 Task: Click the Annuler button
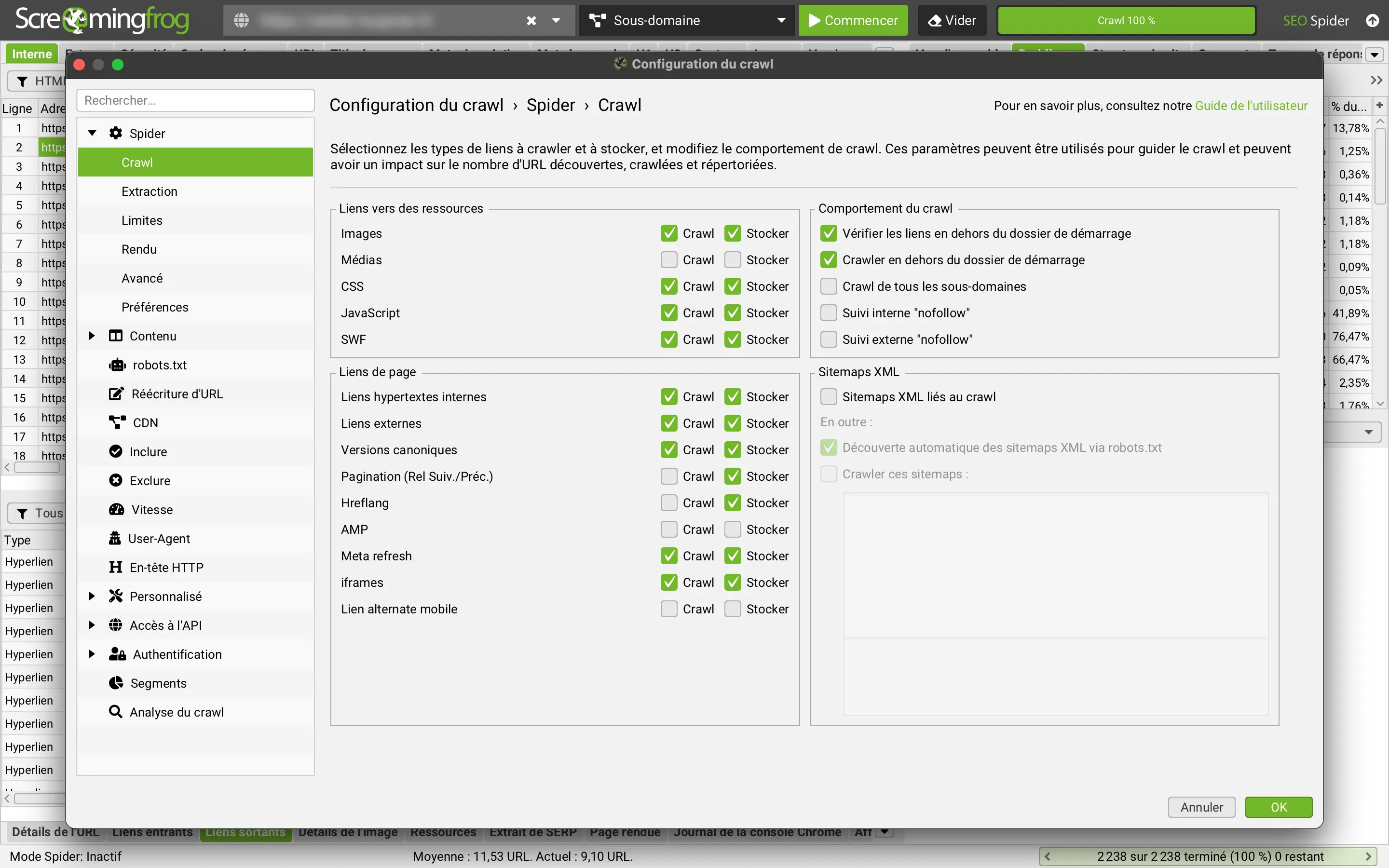pos(1201,807)
